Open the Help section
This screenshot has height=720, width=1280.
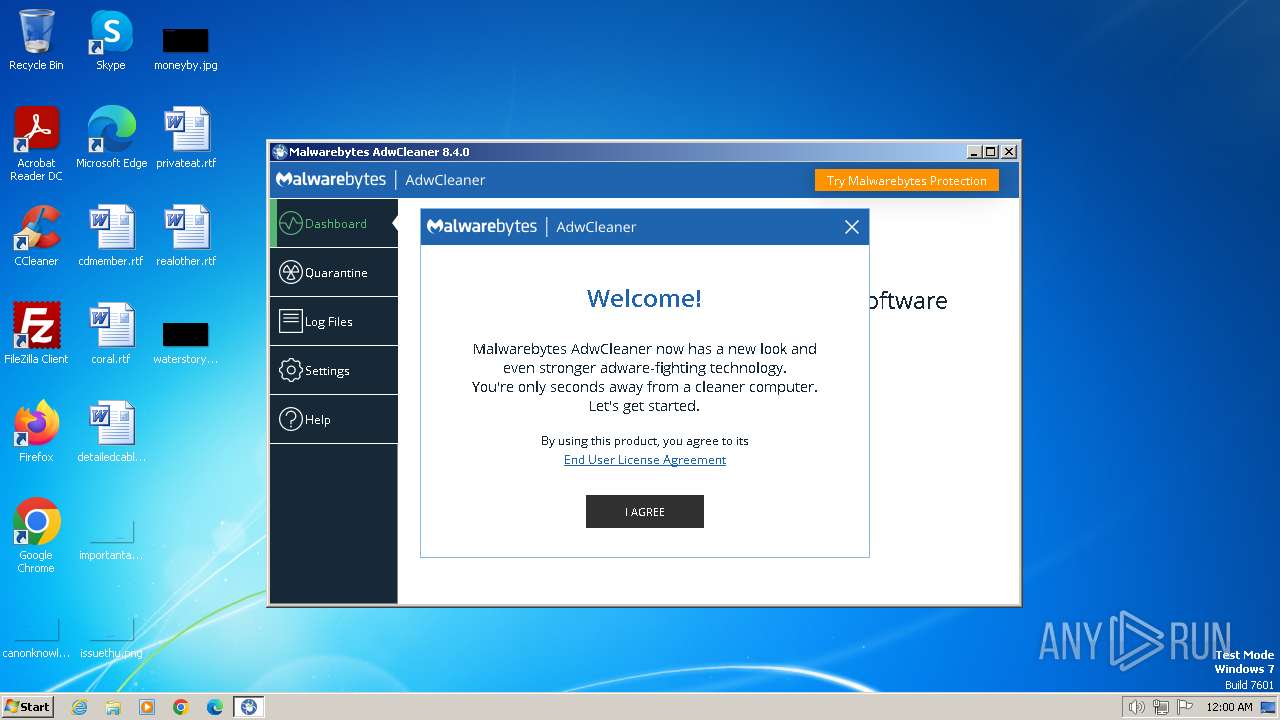[334, 420]
